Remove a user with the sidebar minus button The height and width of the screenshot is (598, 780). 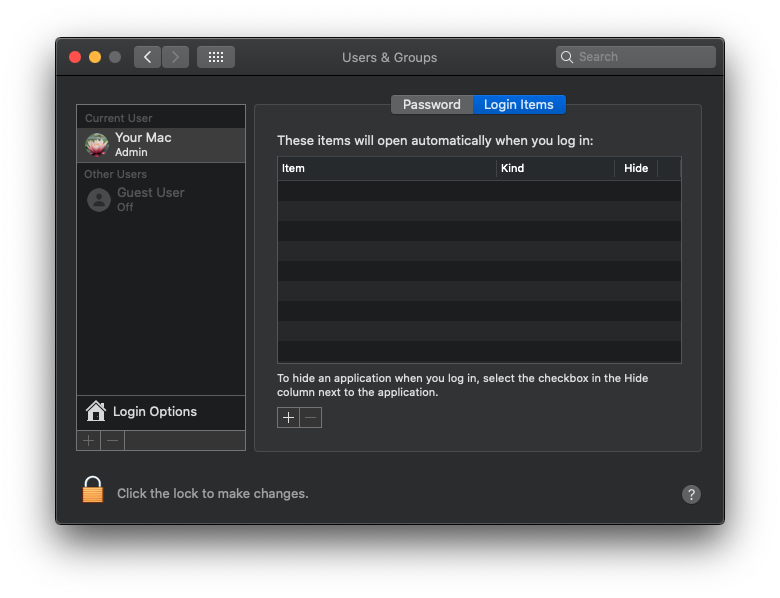(113, 441)
